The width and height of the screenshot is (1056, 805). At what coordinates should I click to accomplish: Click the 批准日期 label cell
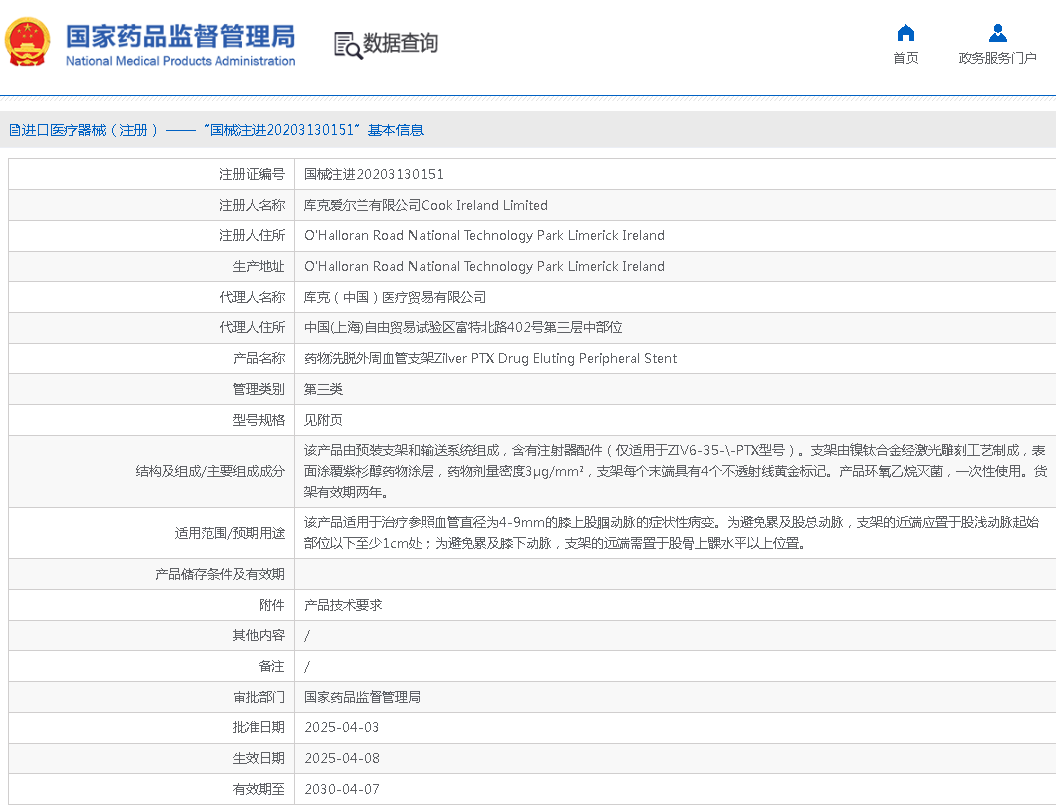tap(152, 728)
